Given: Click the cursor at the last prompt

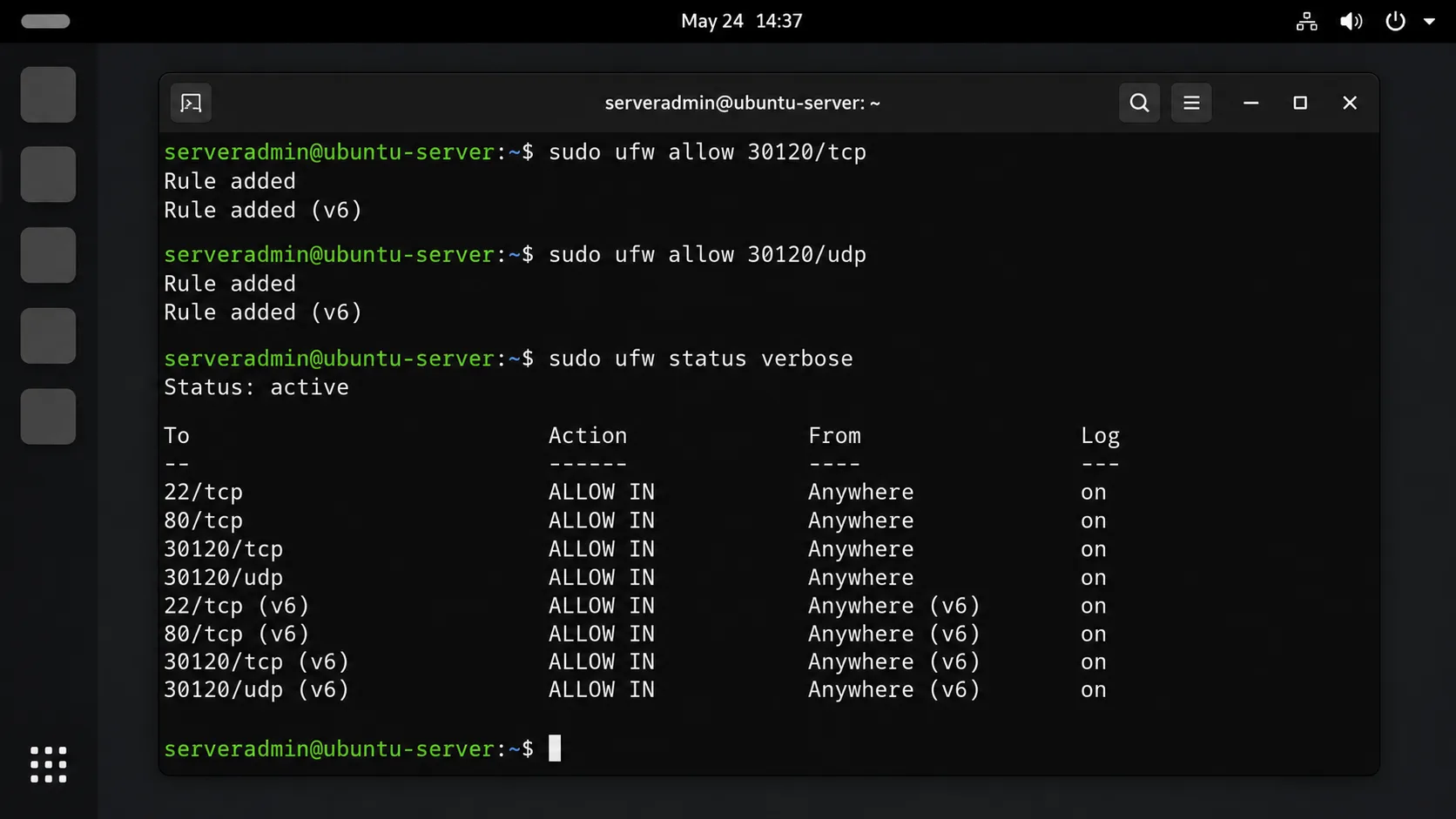Looking at the screenshot, I should [x=555, y=749].
